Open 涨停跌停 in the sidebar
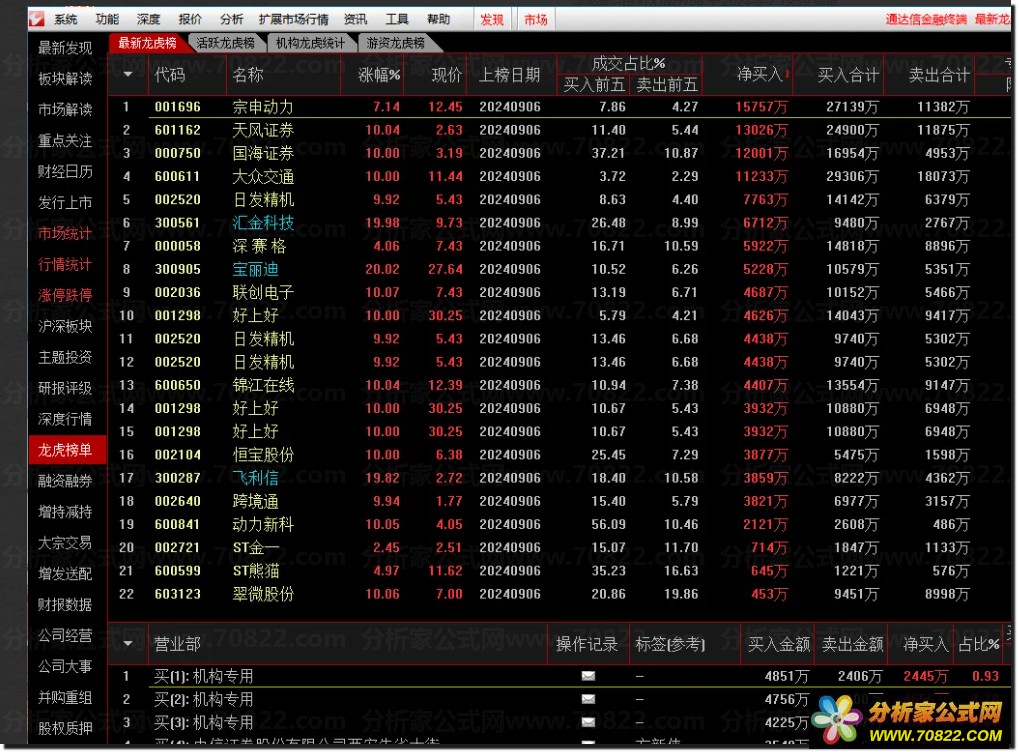The height and width of the screenshot is (752, 1019). (65, 295)
